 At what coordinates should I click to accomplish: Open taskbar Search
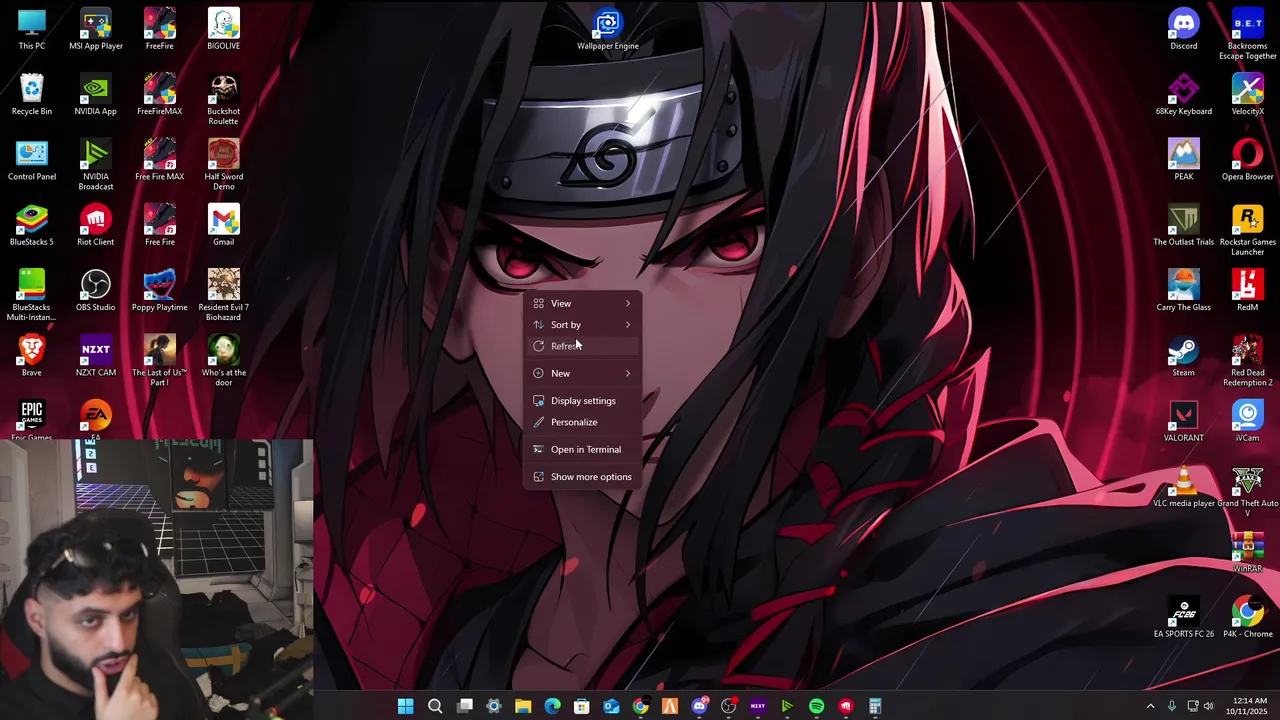pos(435,707)
